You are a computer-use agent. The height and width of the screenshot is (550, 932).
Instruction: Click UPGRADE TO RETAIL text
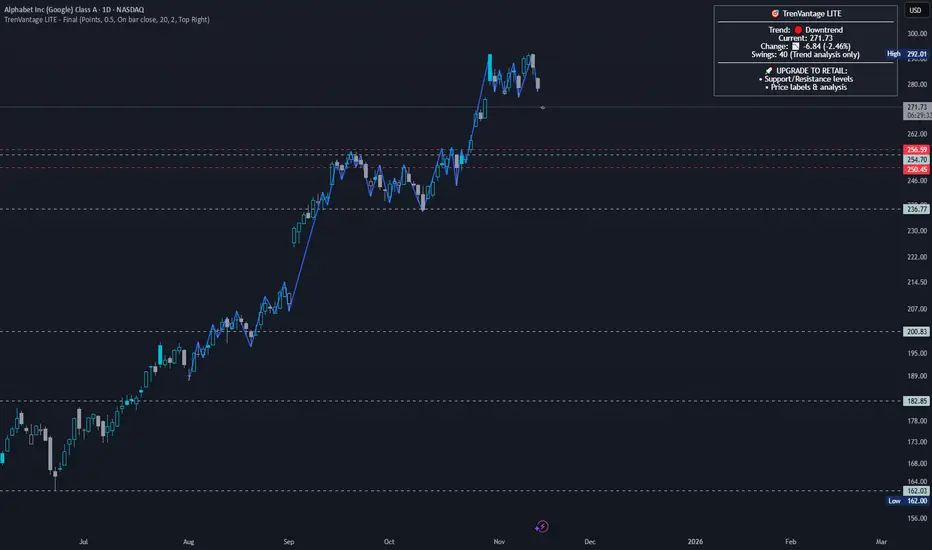[x=811, y=71]
